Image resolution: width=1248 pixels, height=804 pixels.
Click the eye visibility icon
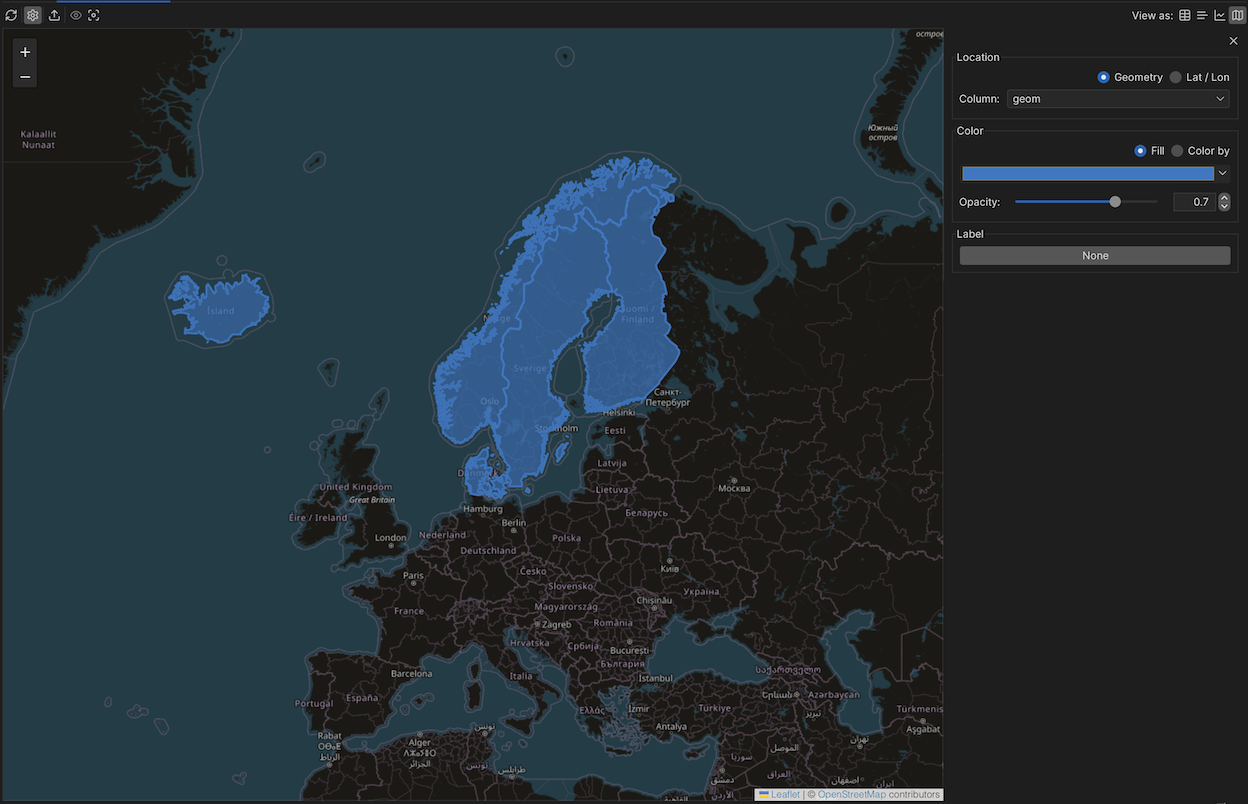coord(75,15)
